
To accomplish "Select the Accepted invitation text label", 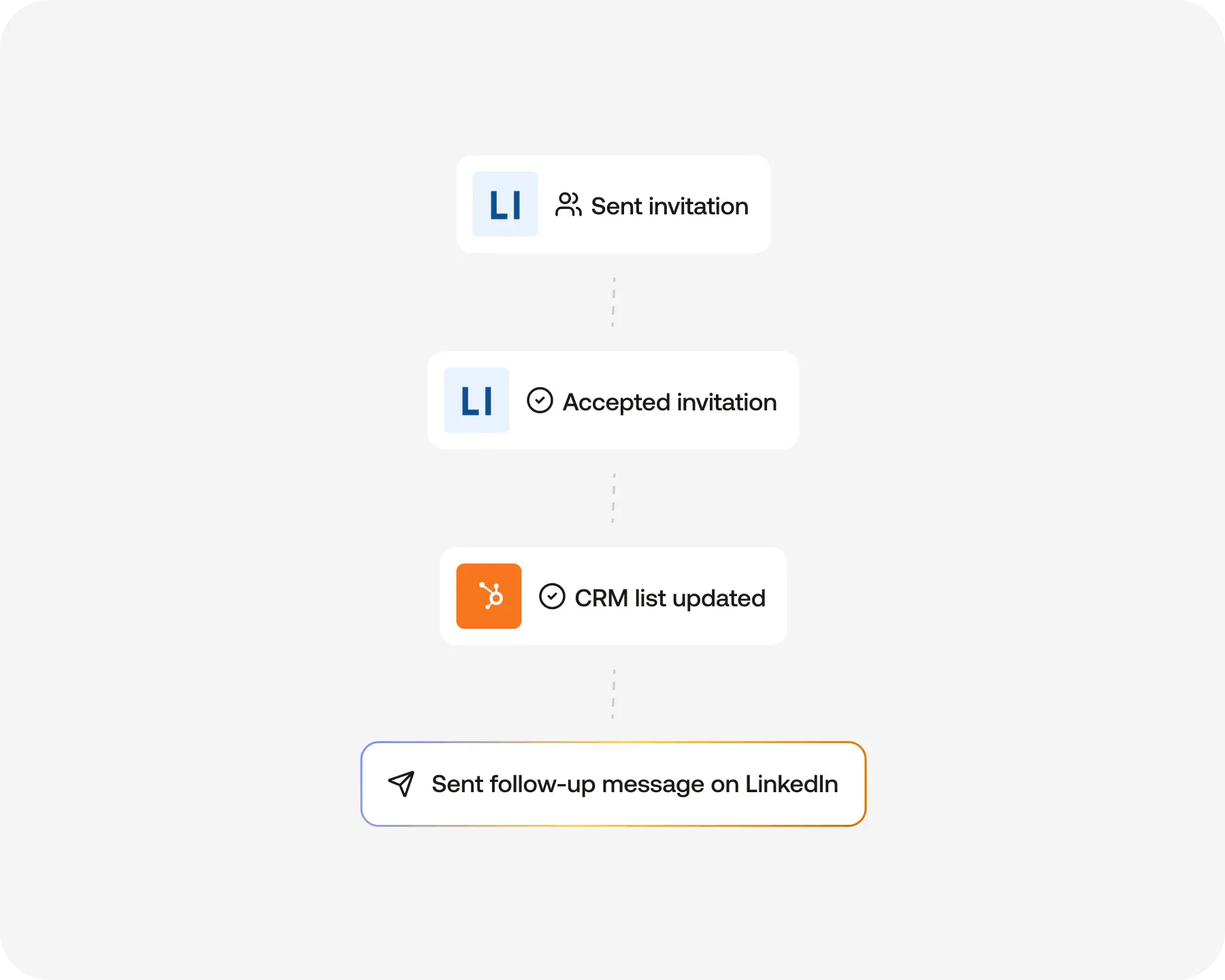I will (670, 402).
